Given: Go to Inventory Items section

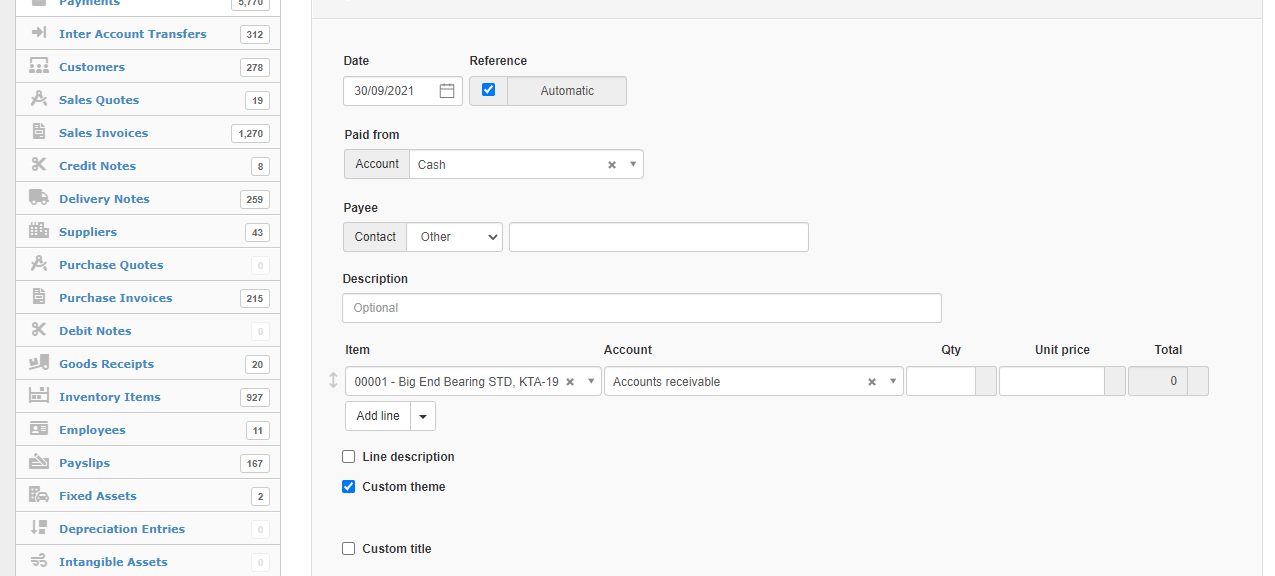Looking at the screenshot, I should pyautogui.click(x=109, y=397).
